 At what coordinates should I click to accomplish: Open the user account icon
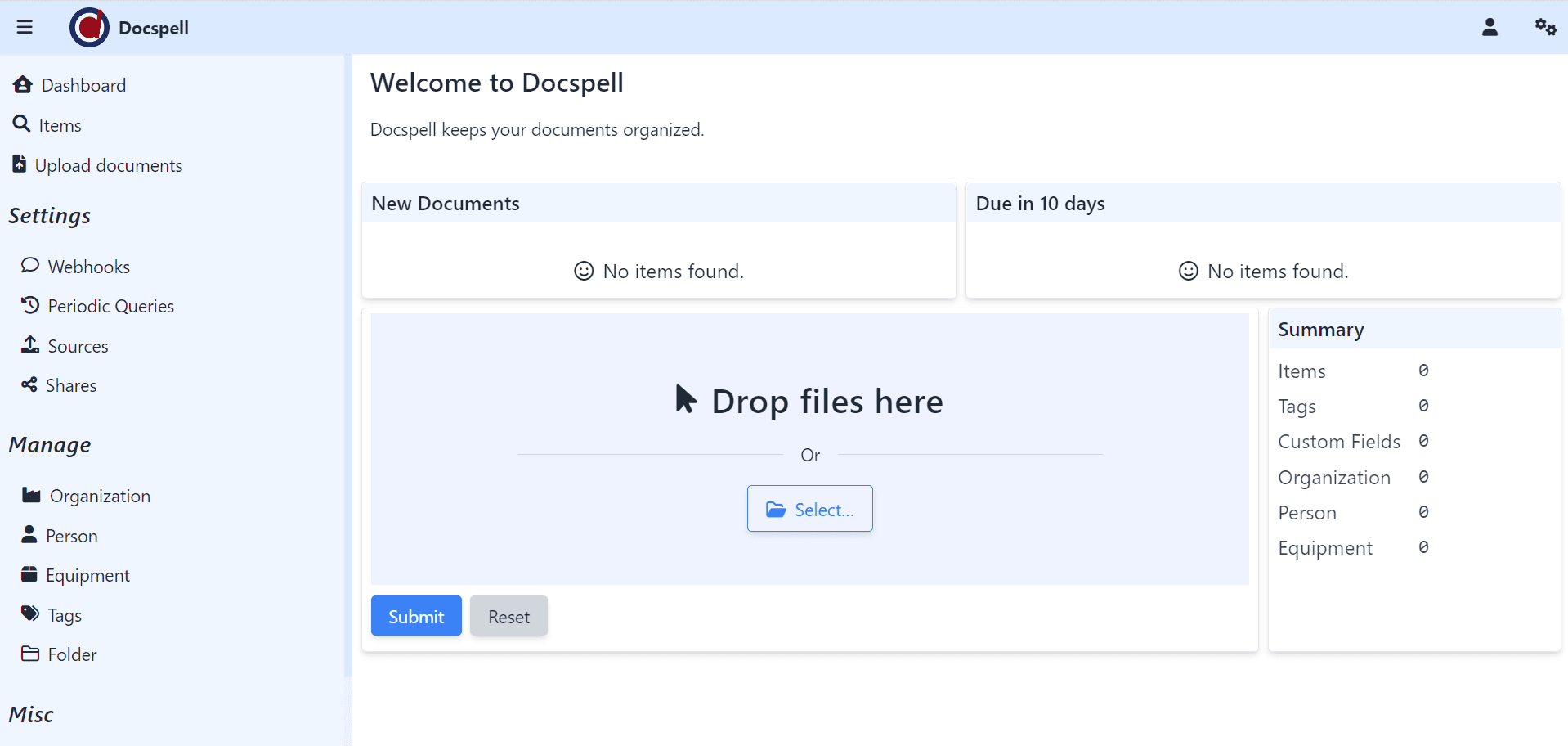pos(1490,27)
